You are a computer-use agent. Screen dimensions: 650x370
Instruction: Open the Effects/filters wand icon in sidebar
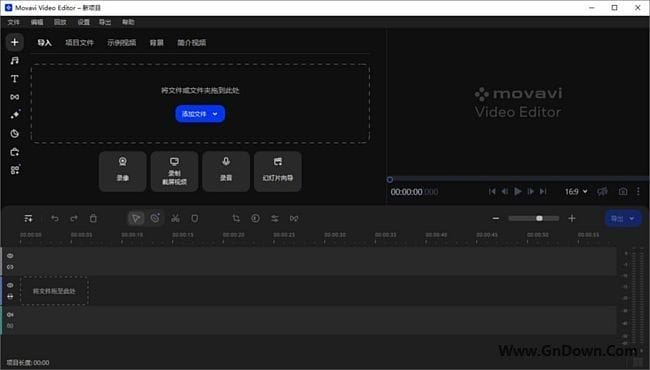15,115
